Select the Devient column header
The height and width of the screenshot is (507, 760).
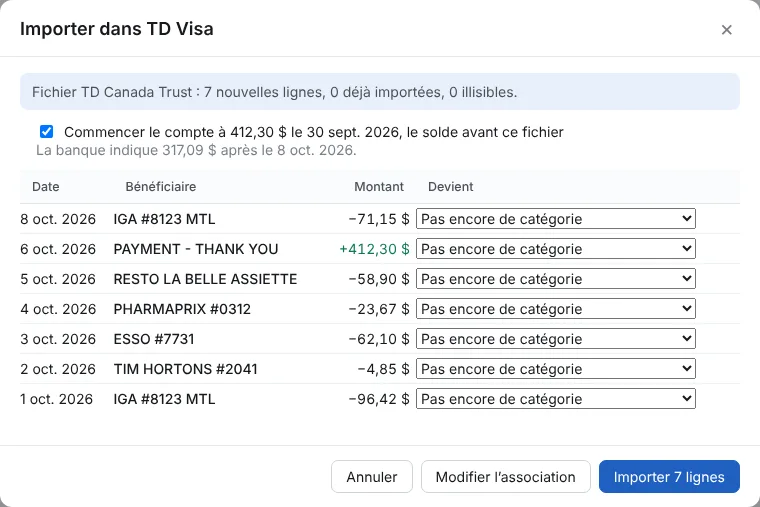pyautogui.click(x=450, y=187)
